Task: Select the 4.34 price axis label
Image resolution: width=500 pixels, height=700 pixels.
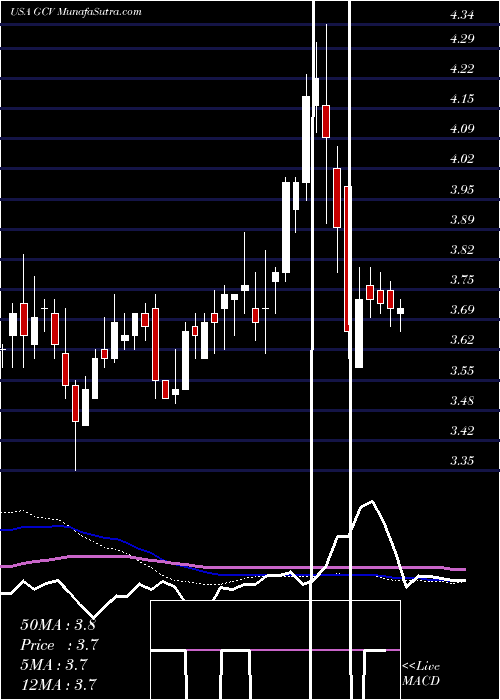Action: tap(462, 15)
